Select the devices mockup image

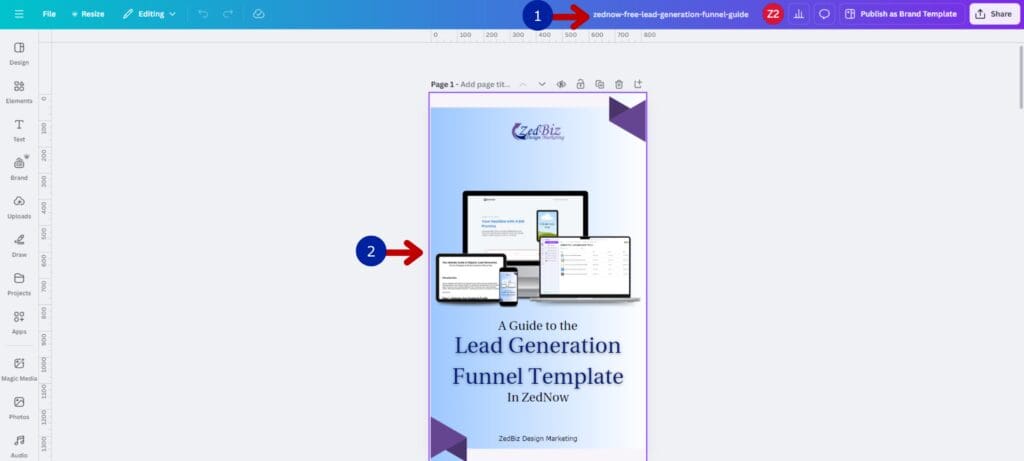pos(537,248)
